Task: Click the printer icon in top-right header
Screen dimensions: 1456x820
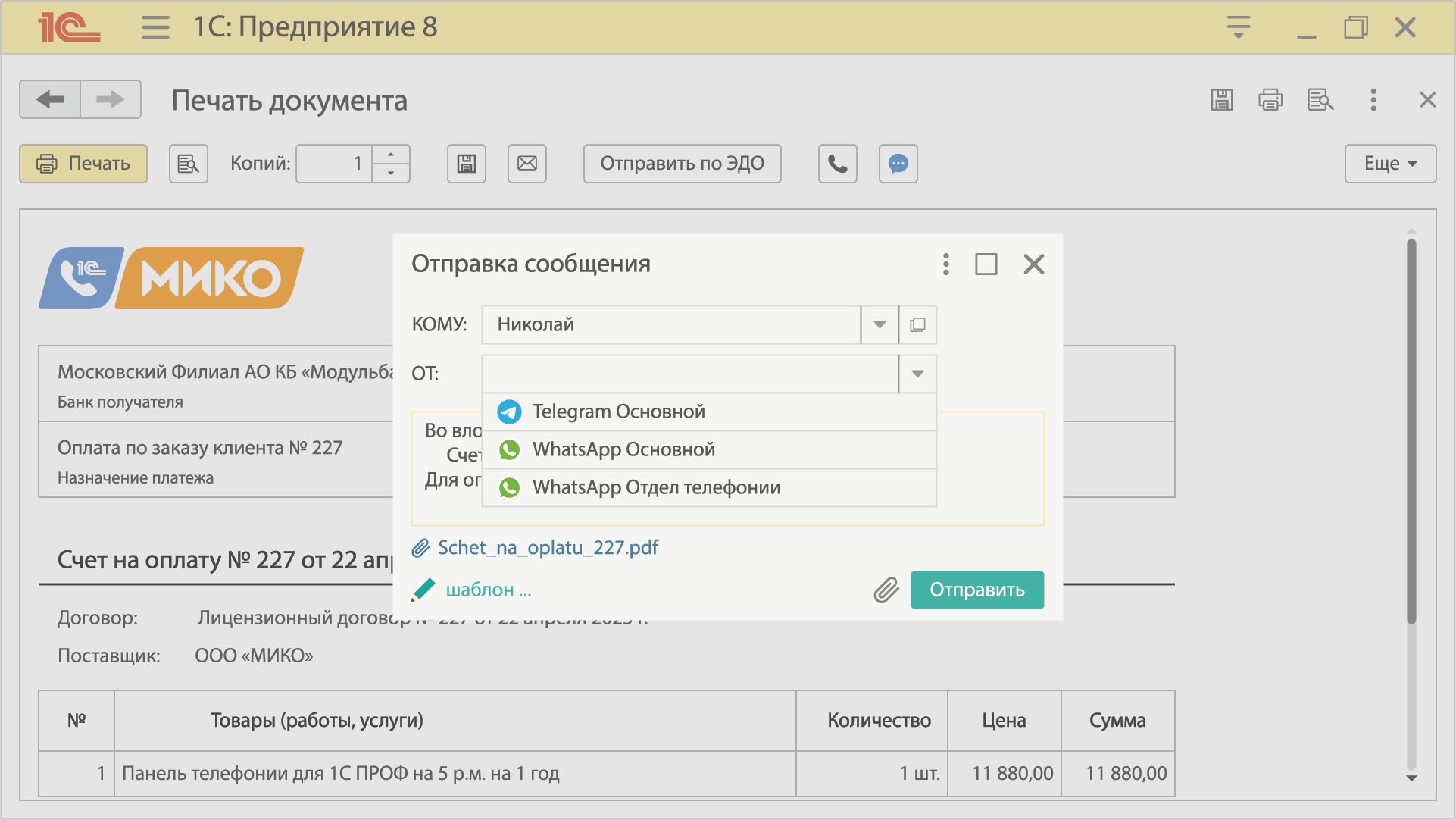Action: 1270,100
